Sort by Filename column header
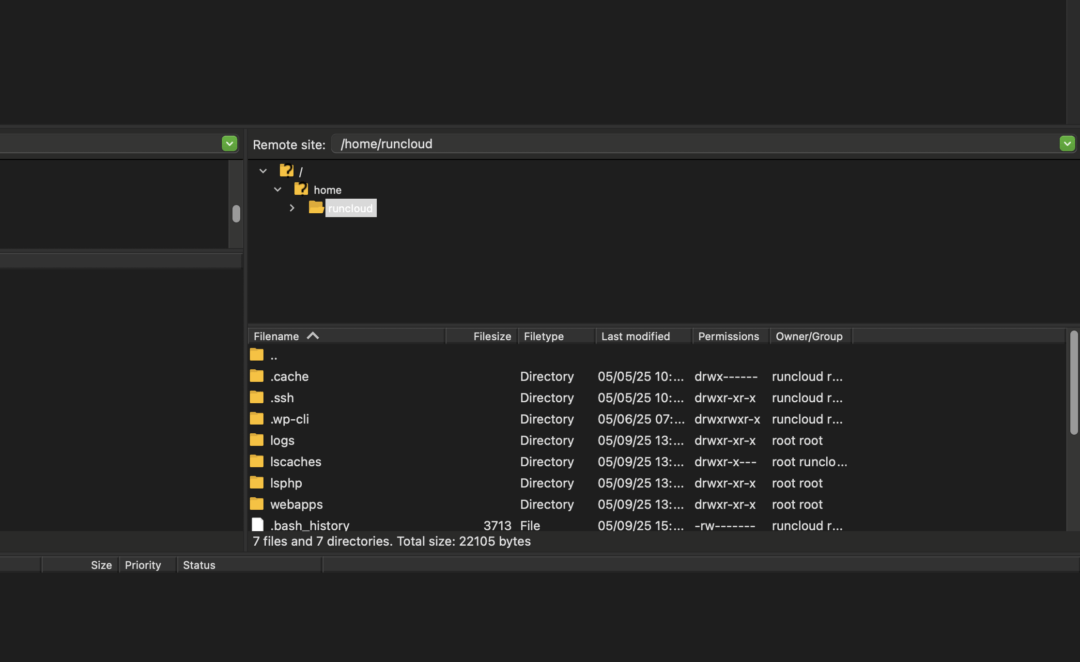 (x=346, y=336)
